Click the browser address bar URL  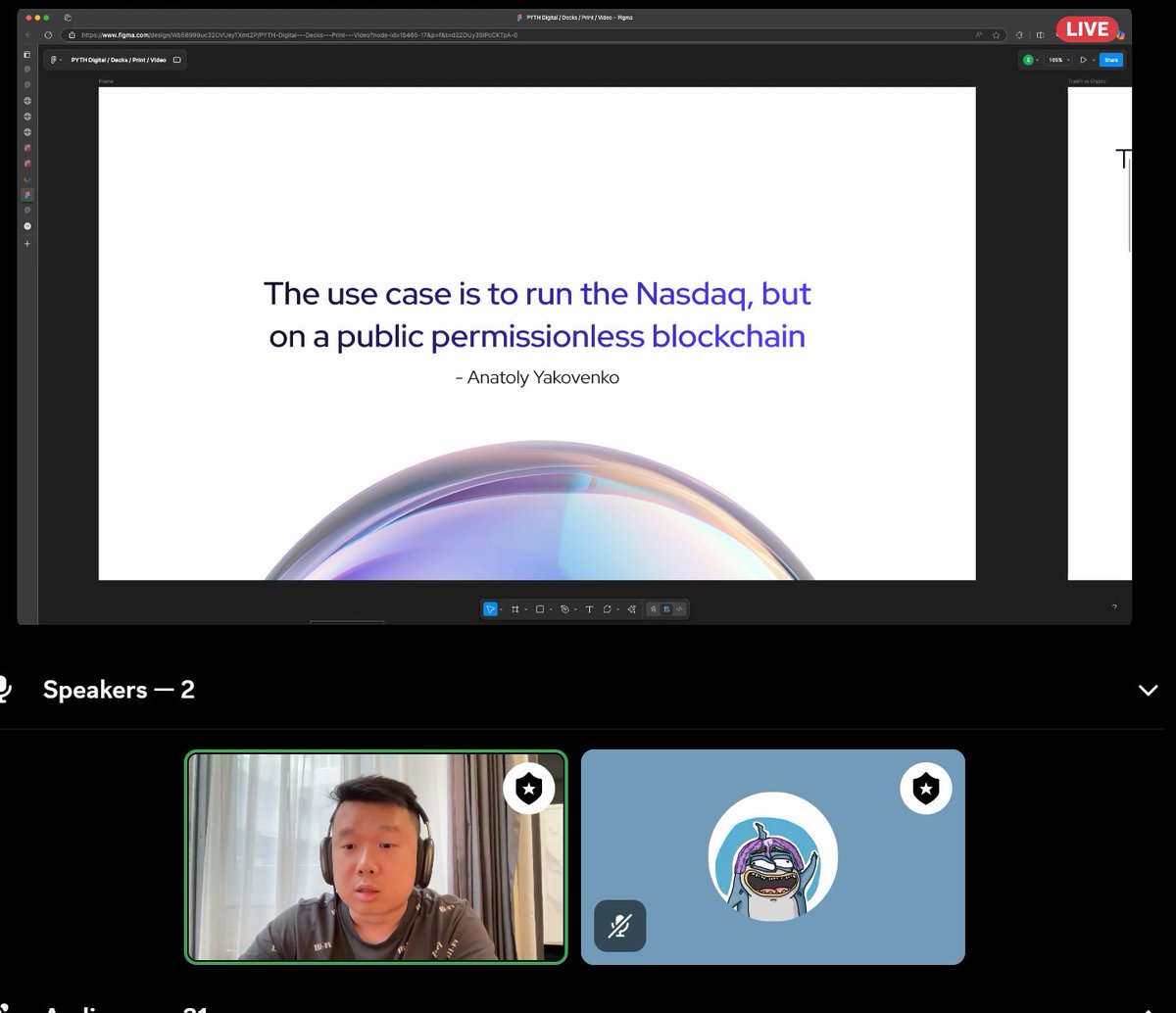tap(301, 34)
